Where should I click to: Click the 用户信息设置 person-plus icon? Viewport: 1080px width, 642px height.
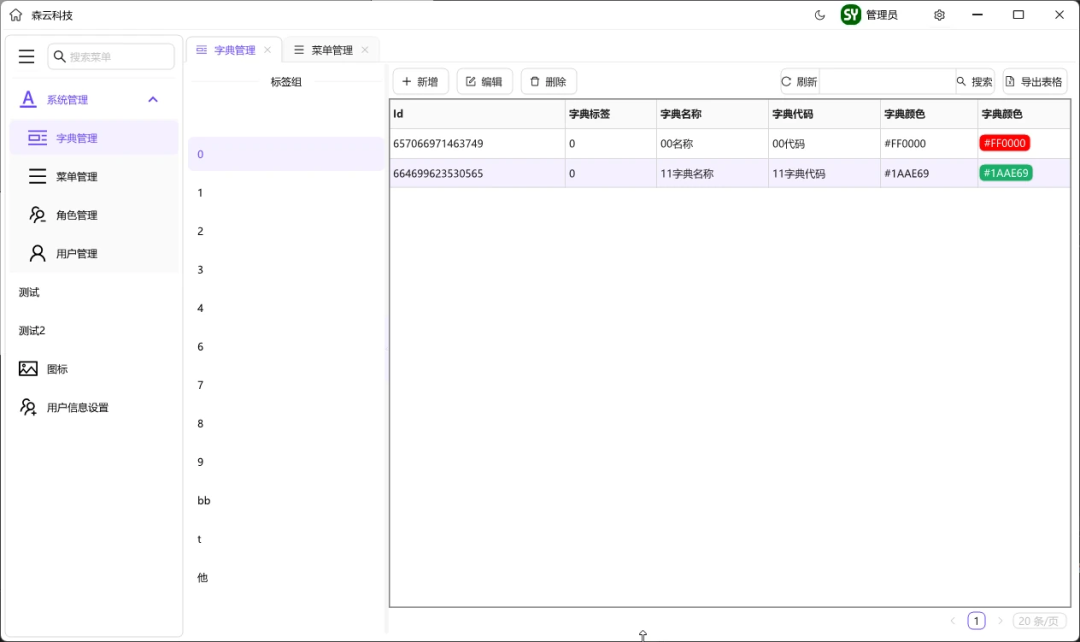click(x=28, y=407)
